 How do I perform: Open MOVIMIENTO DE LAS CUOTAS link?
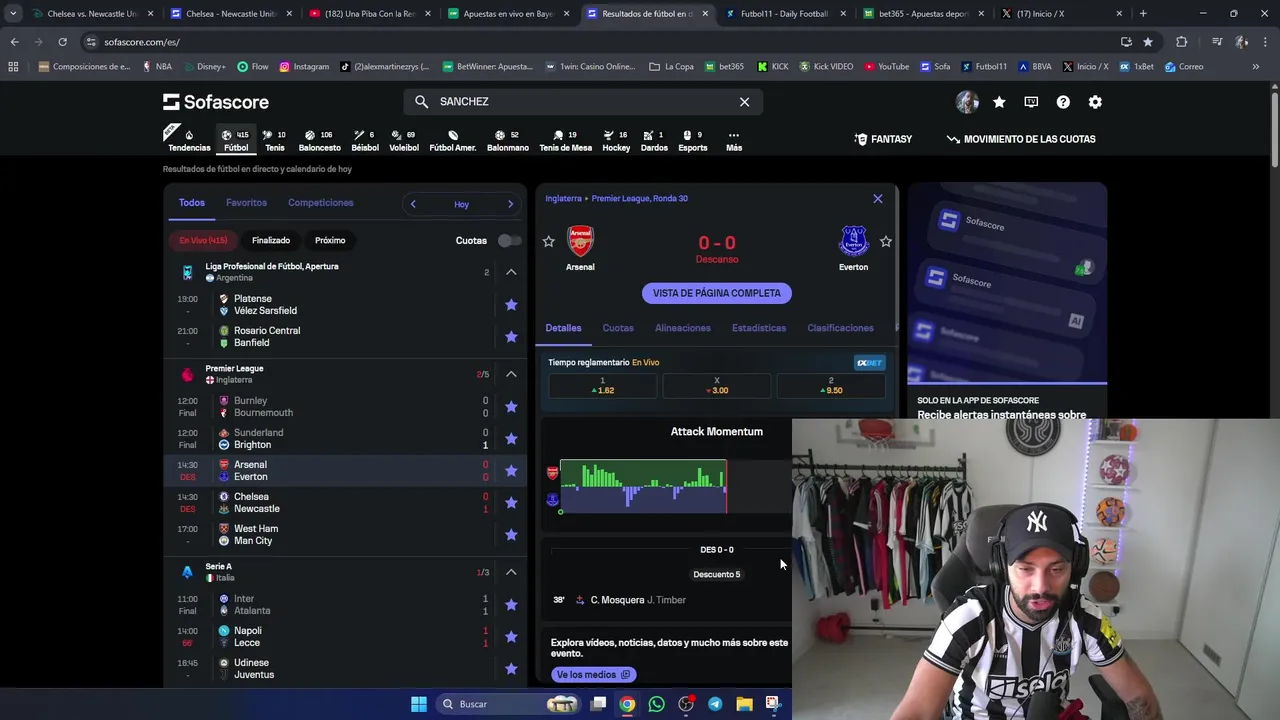click(1021, 139)
